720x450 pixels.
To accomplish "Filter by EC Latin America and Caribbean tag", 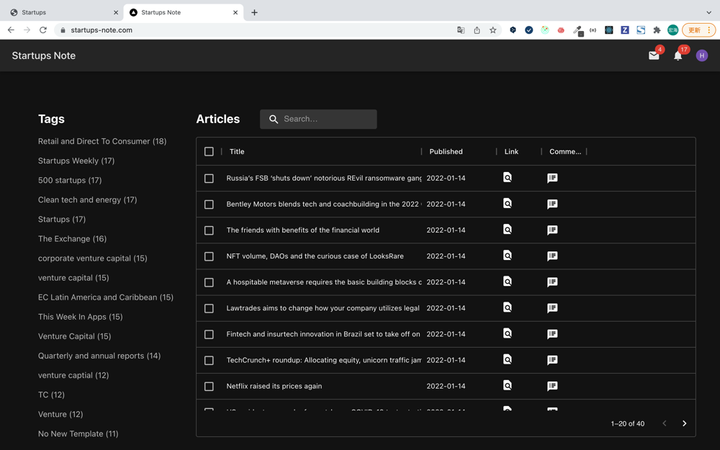I will 106,297.
